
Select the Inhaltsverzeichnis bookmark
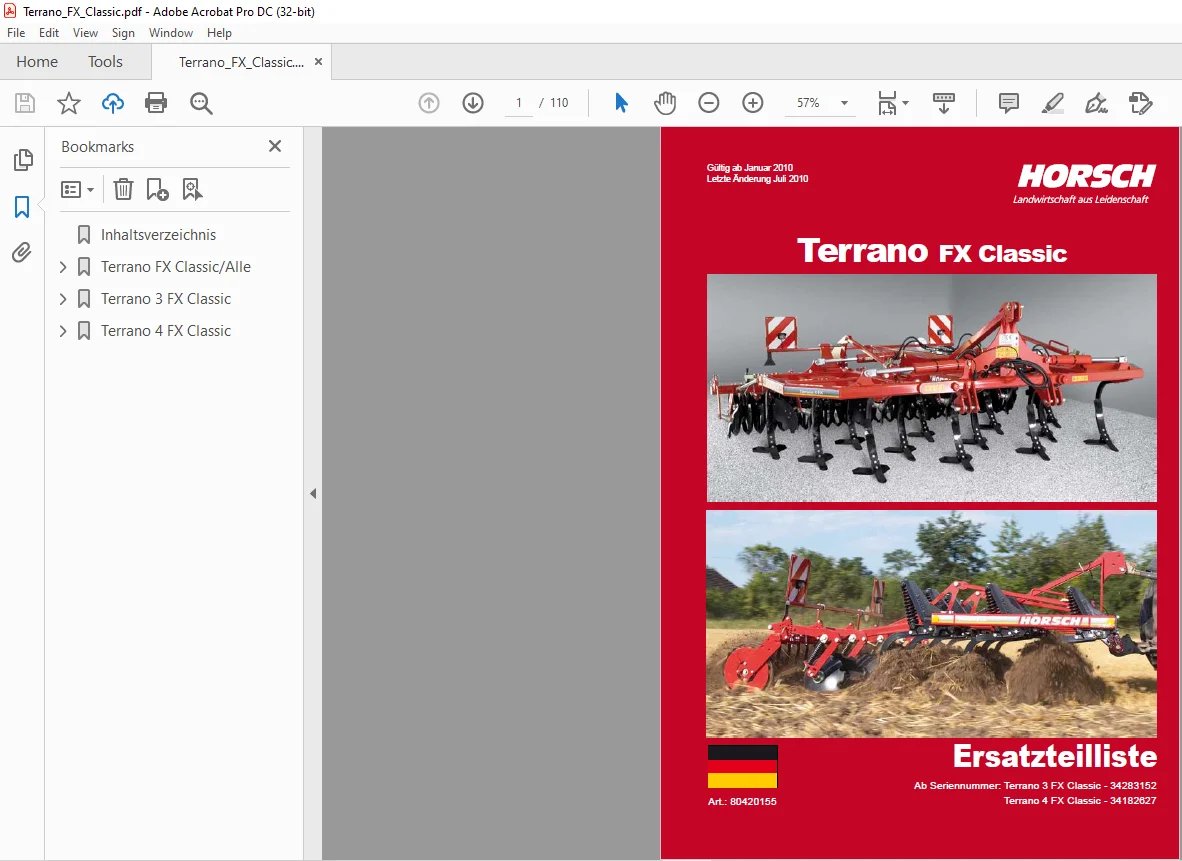pyautogui.click(x=158, y=234)
